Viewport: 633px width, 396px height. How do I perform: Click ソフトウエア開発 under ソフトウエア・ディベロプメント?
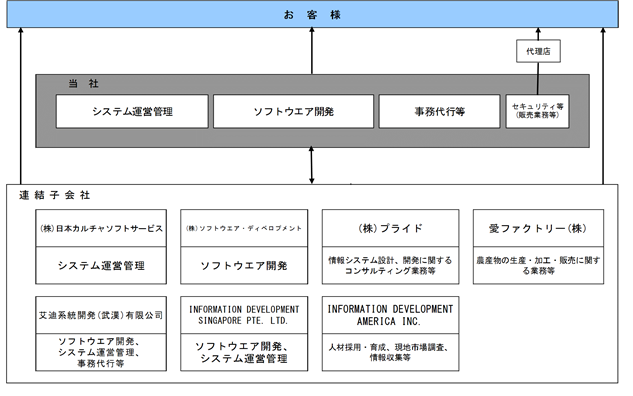[x=244, y=266]
